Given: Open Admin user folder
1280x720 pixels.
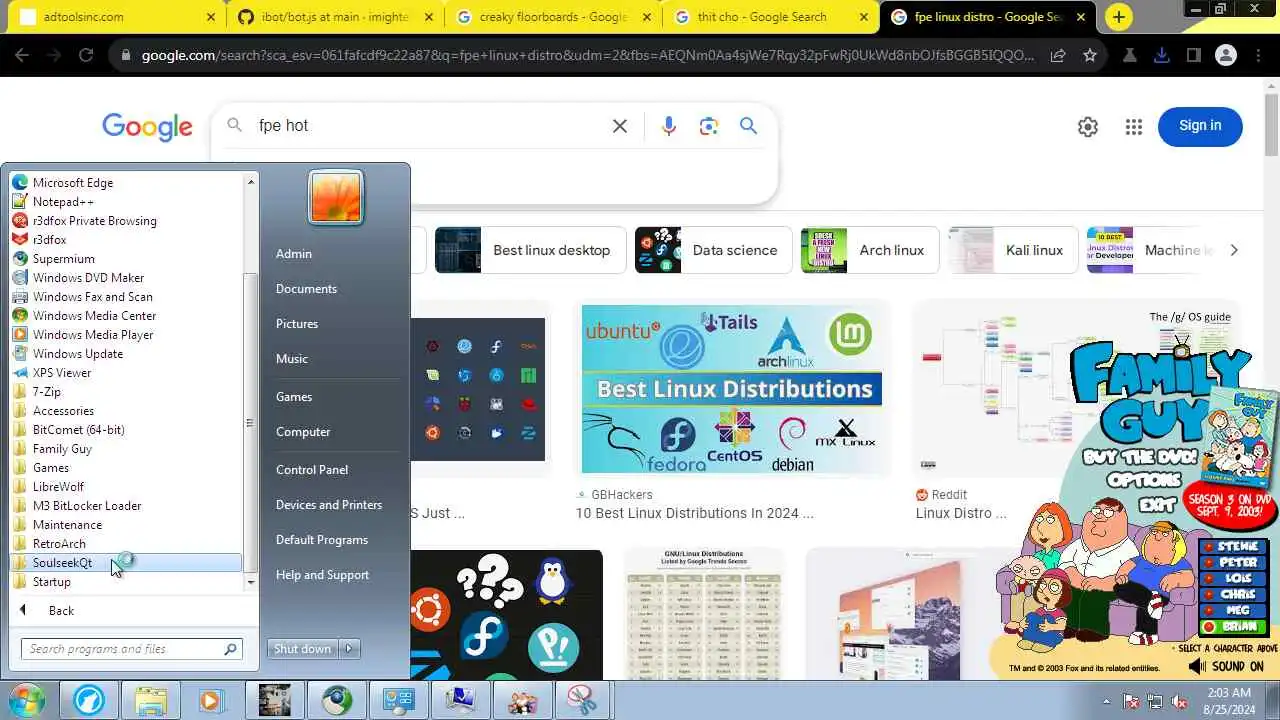Looking at the screenshot, I should pos(294,254).
